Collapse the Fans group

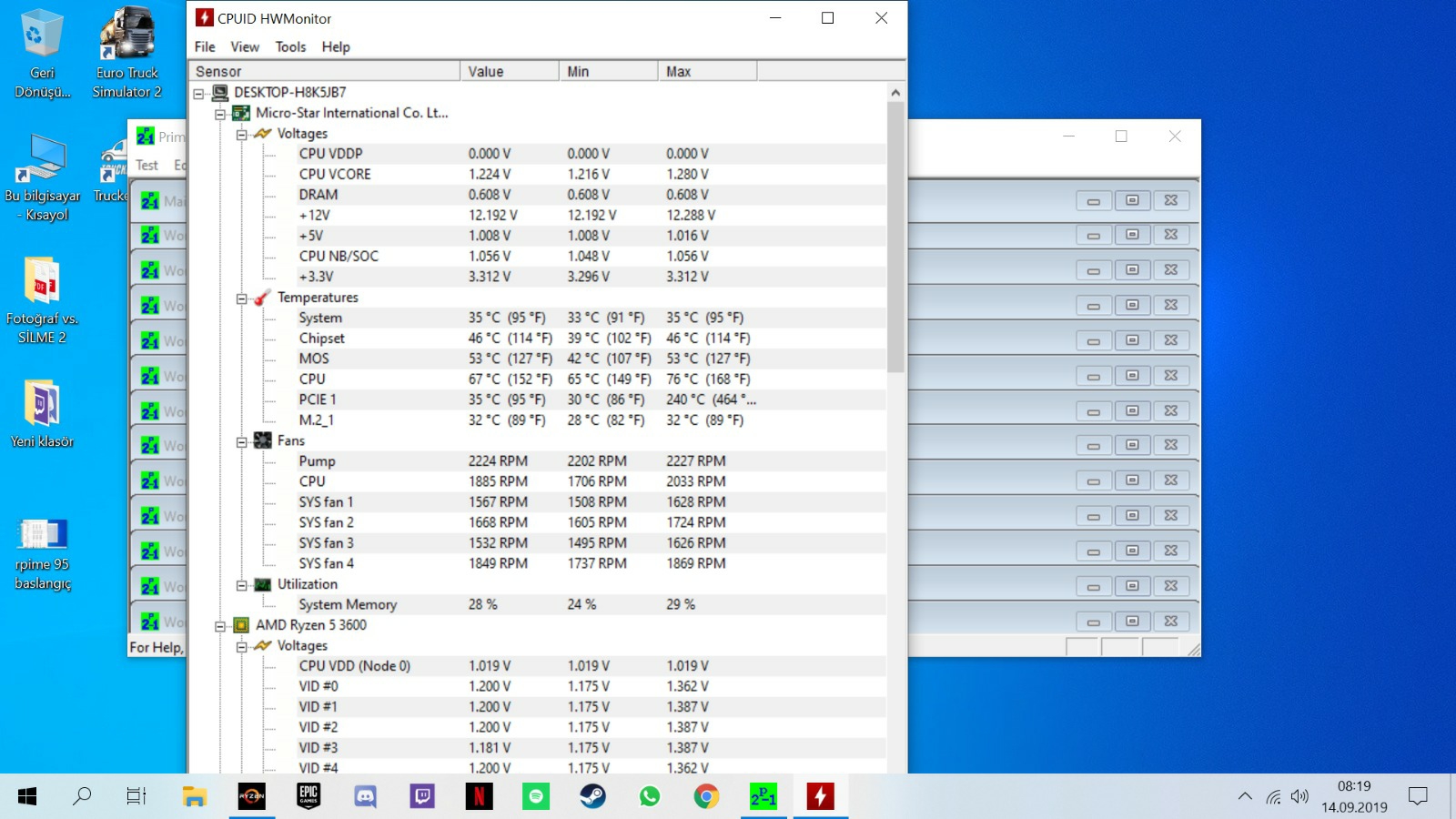point(242,441)
